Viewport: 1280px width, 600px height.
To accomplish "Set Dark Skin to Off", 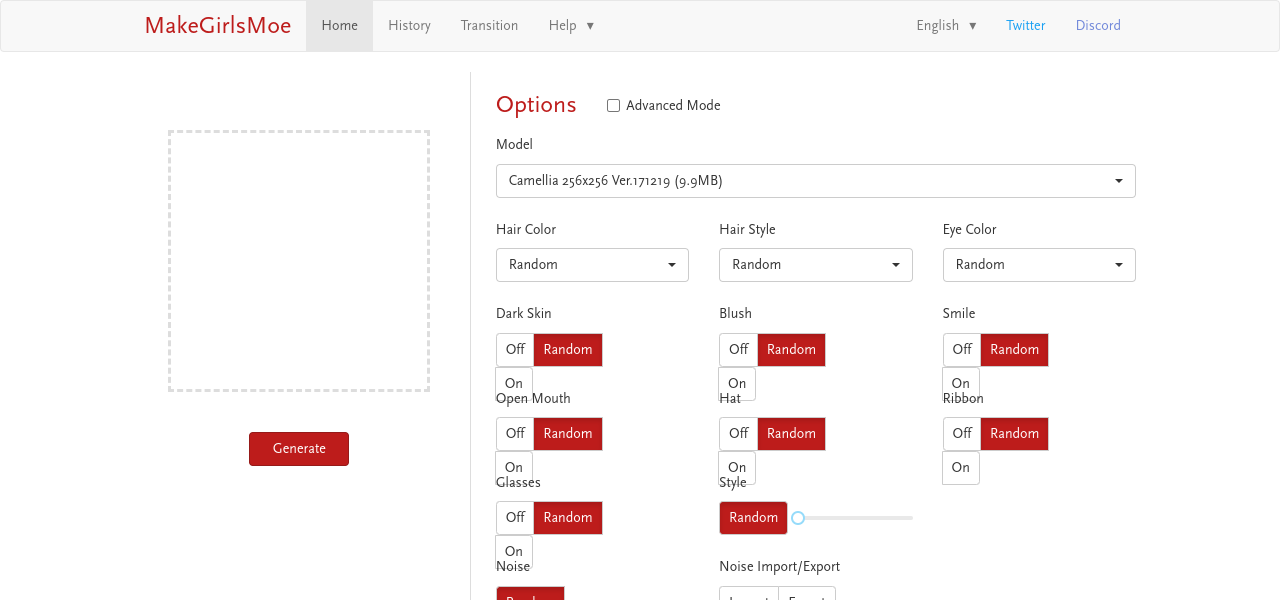I will point(515,350).
